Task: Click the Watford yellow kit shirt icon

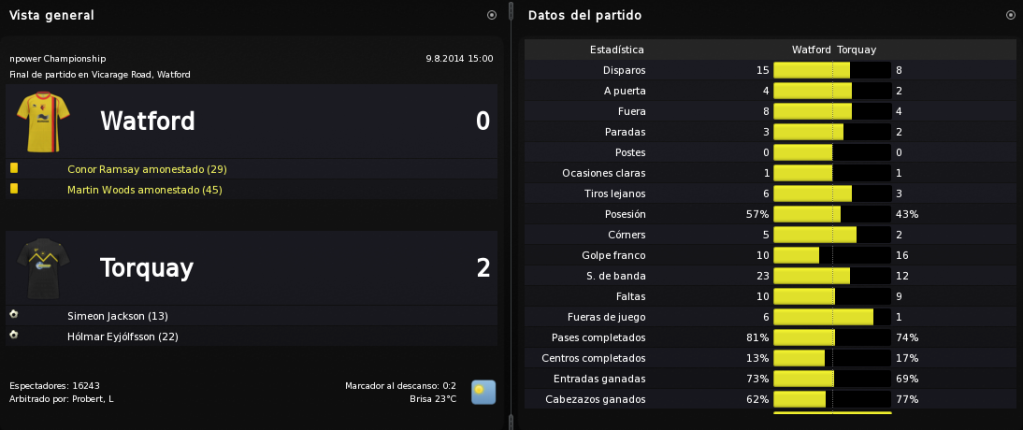Action: (x=42, y=121)
